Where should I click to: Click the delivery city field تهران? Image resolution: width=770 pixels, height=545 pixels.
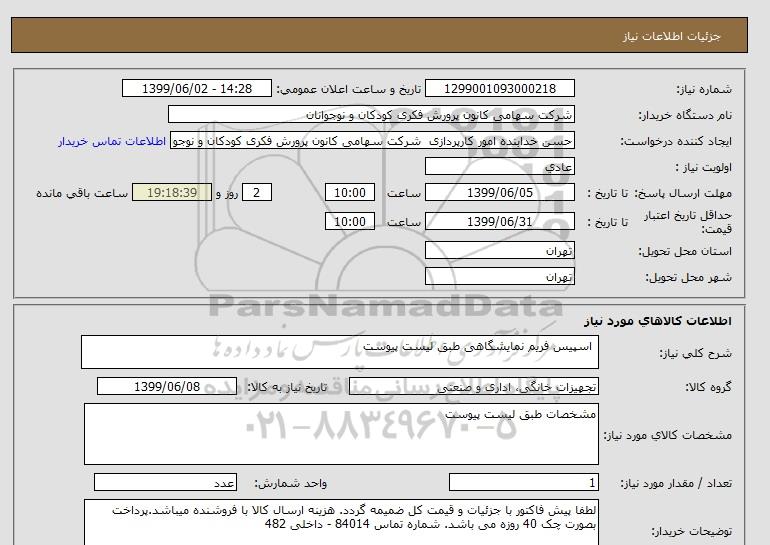tap(499, 276)
